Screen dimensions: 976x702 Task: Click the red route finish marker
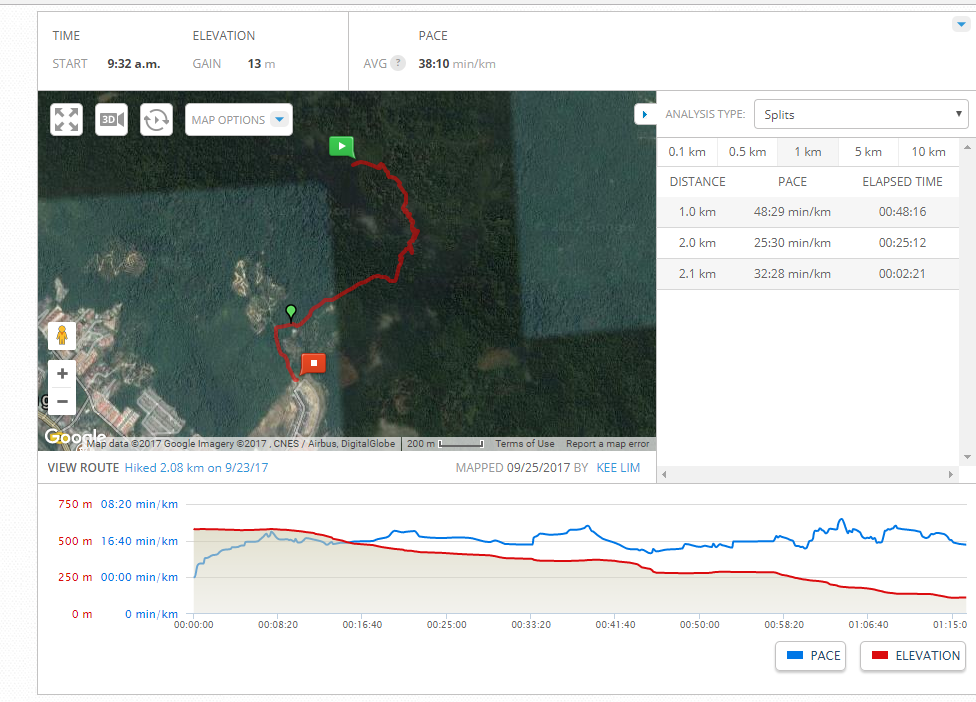pyautogui.click(x=313, y=365)
